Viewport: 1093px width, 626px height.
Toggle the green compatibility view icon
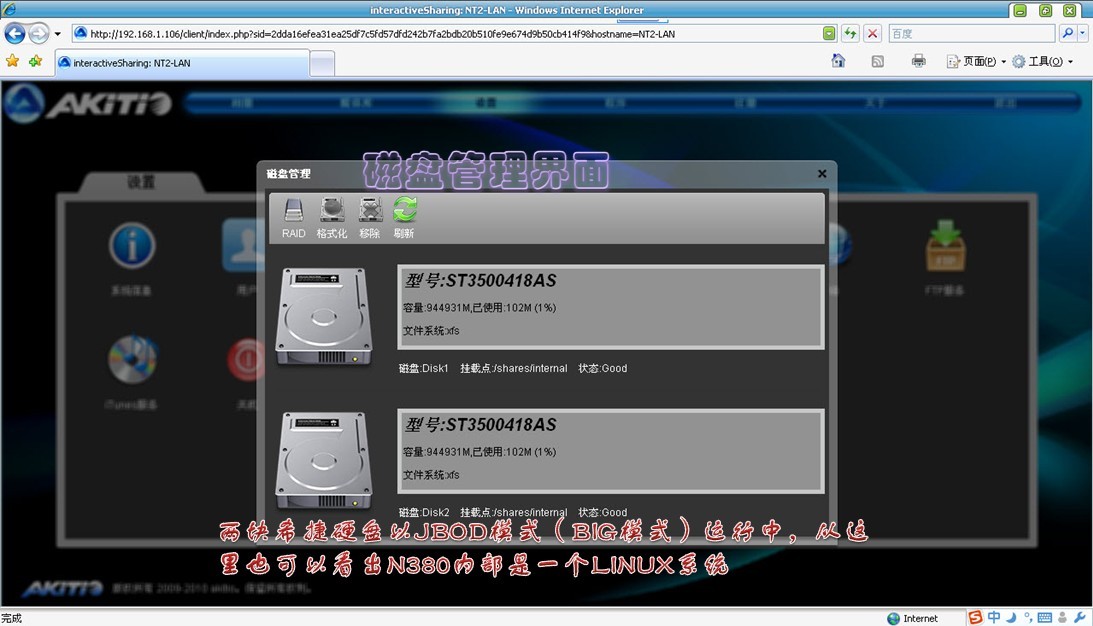(x=829, y=33)
